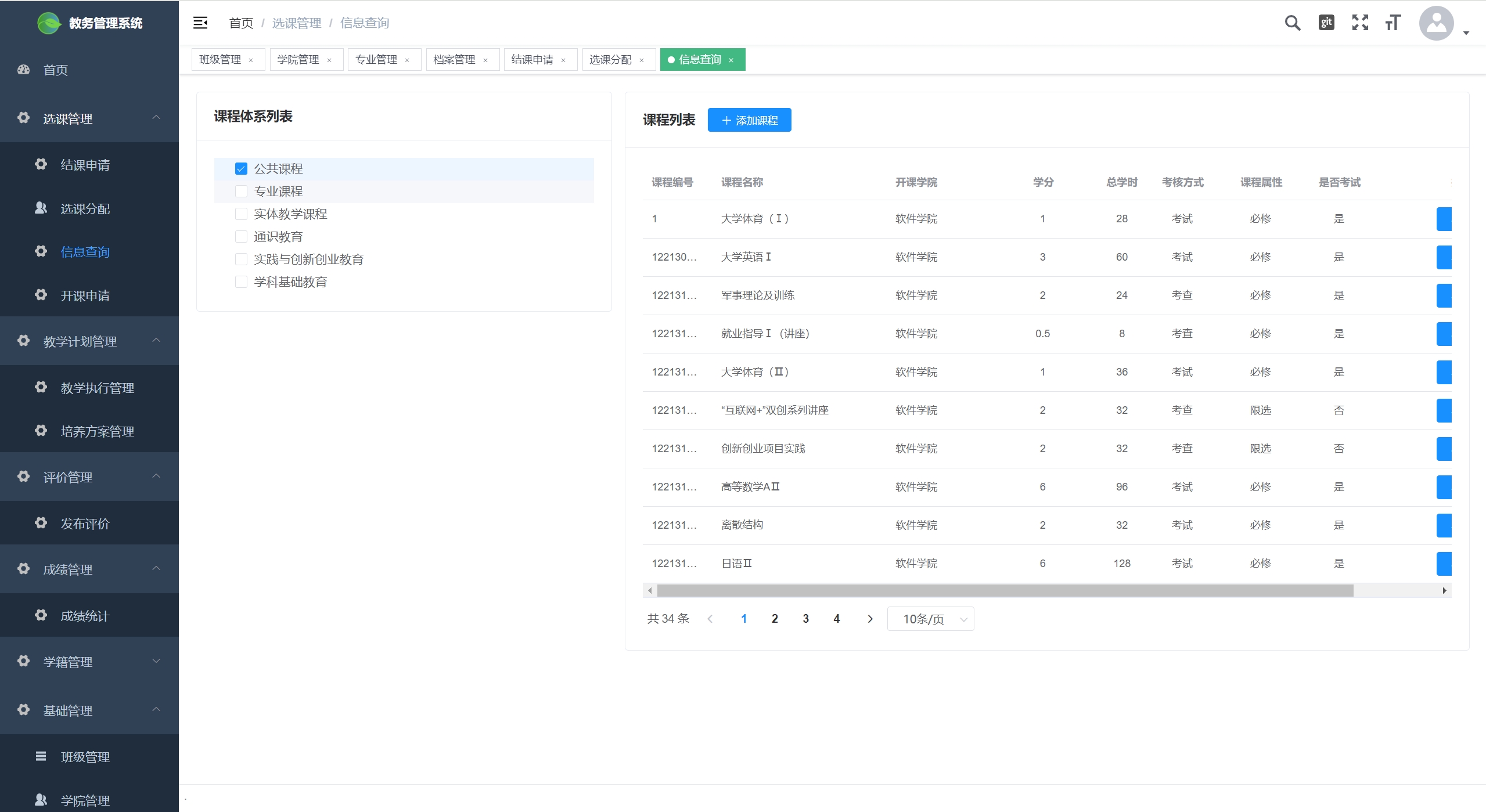Open the 10条/页 page size dropdown
Image resolution: width=1486 pixels, height=812 pixels.
point(930,619)
